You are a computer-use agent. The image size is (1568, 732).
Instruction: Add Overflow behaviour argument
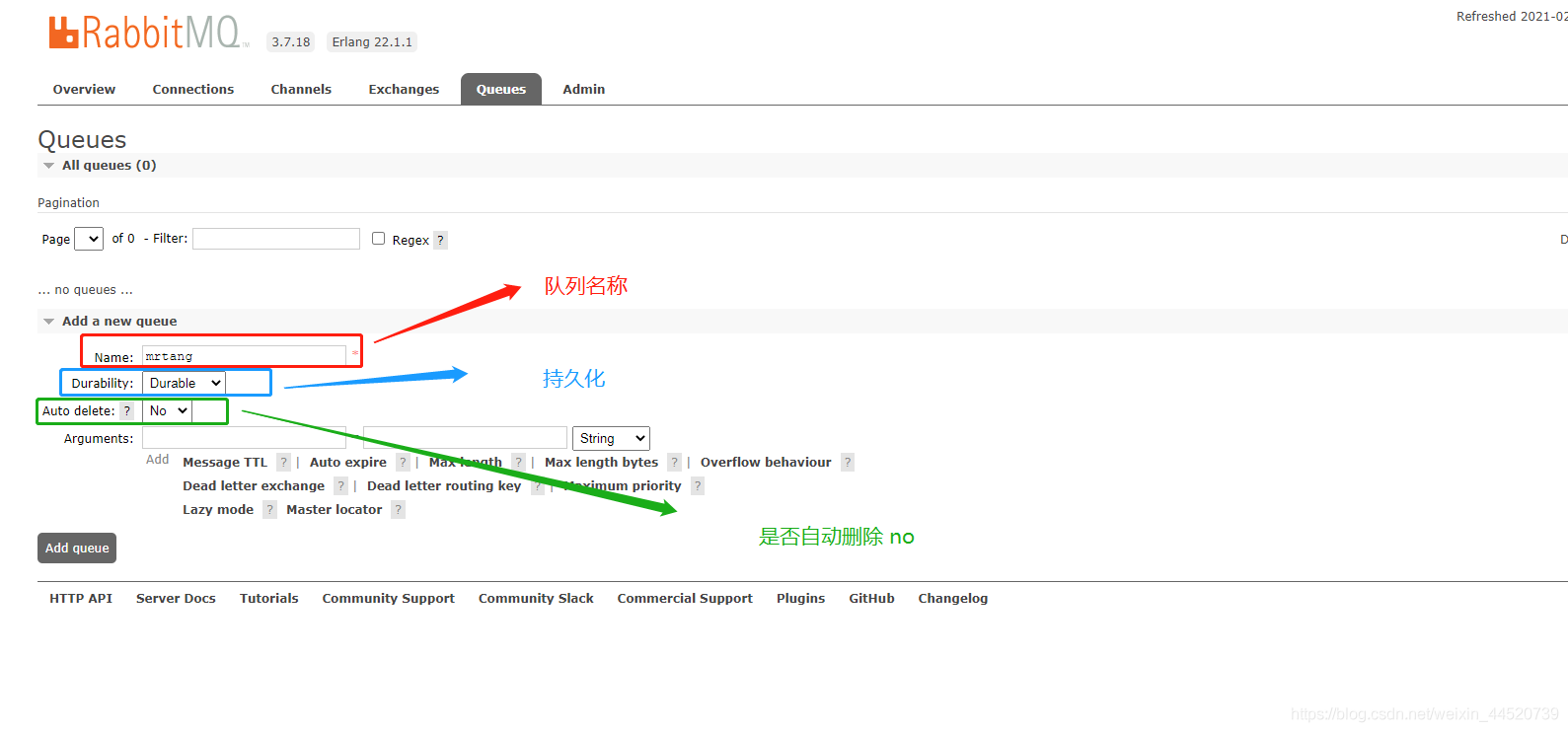point(766,463)
